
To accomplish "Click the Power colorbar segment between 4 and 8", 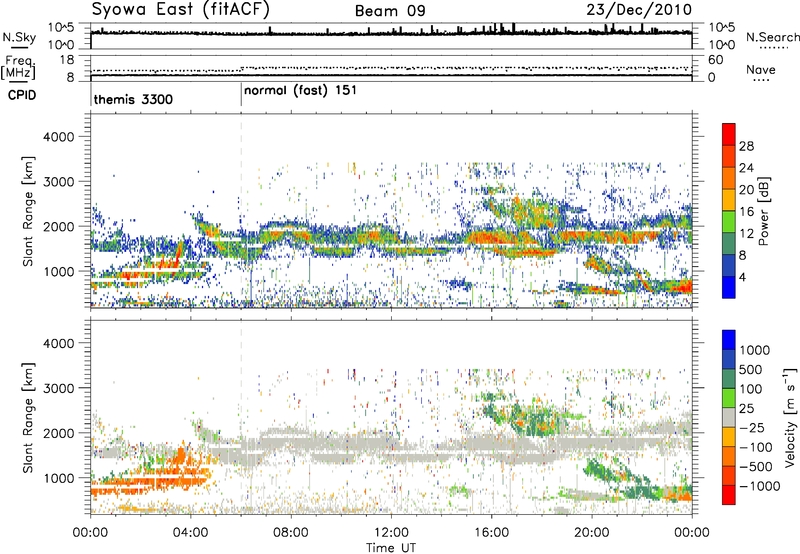I will click(729, 265).
